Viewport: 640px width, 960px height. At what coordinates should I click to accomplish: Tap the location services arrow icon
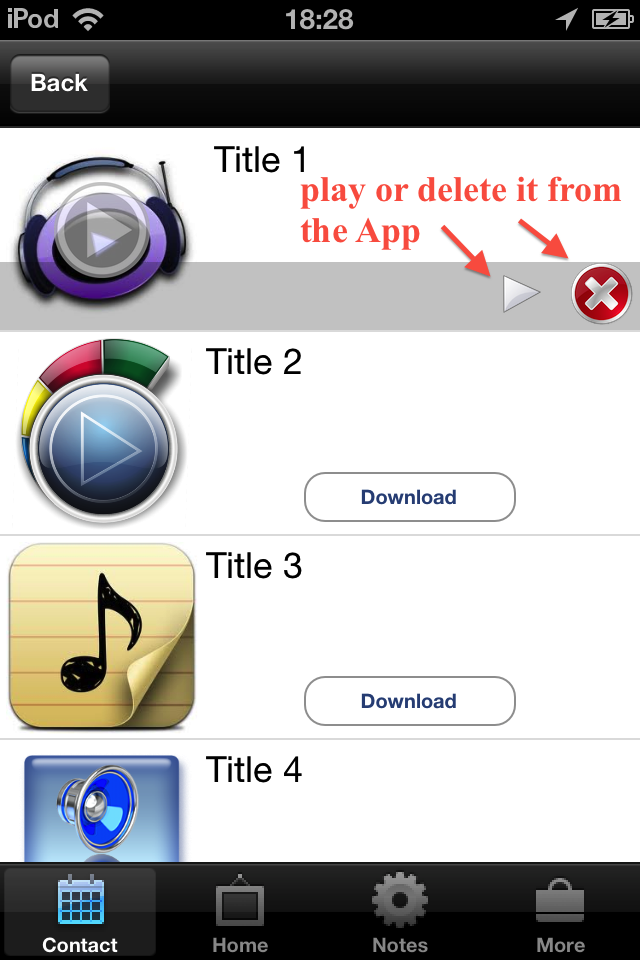pos(567,20)
